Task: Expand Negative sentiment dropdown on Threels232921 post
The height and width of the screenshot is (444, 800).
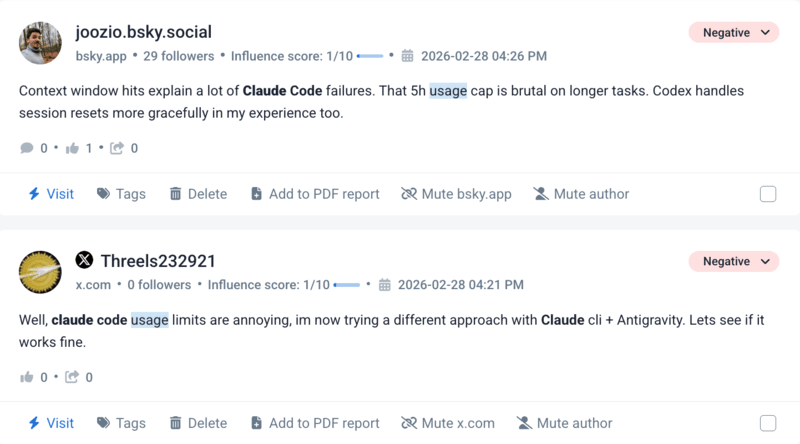Action: coord(734,261)
